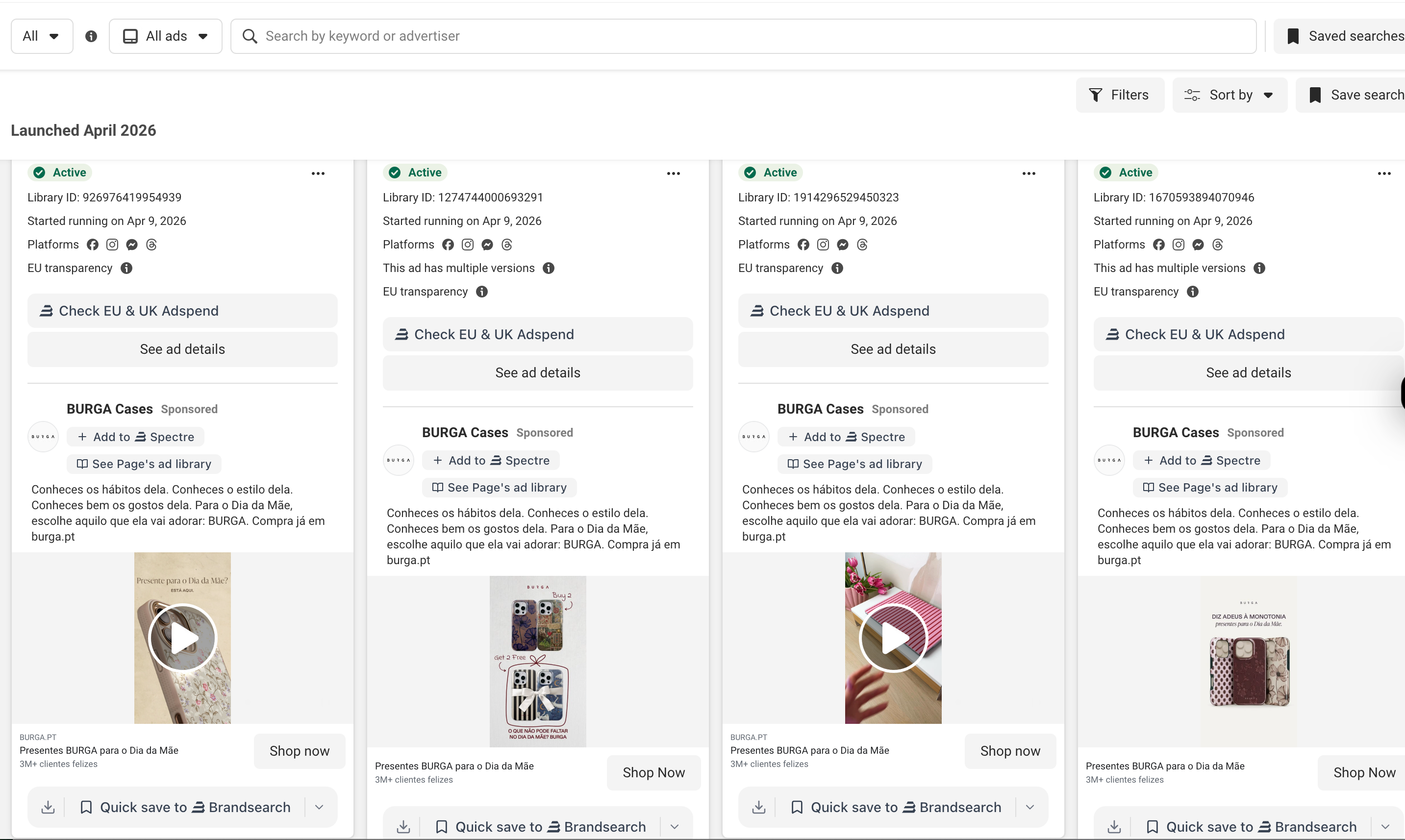Image resolution: width=1405 pixels, height=840 pixels.
Task: Open the All category dropdown
Action: coord(42,36)
